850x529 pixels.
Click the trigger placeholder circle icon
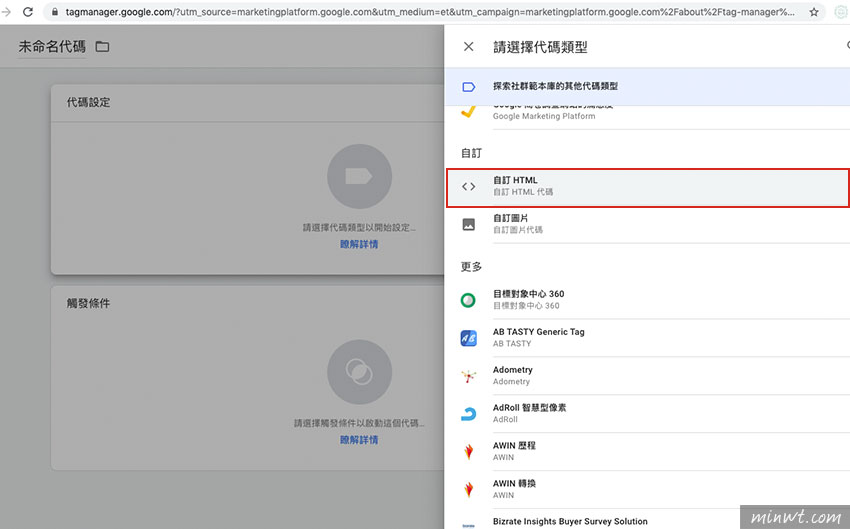click(359, 372)
